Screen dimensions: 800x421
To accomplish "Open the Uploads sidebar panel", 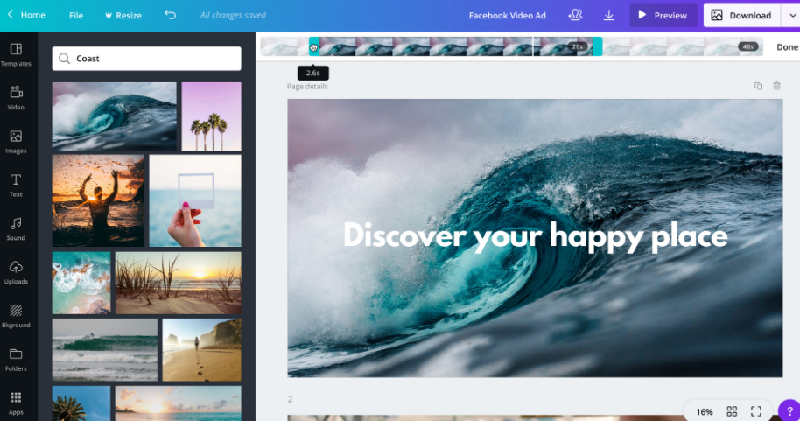I will (x=16, y=272).
